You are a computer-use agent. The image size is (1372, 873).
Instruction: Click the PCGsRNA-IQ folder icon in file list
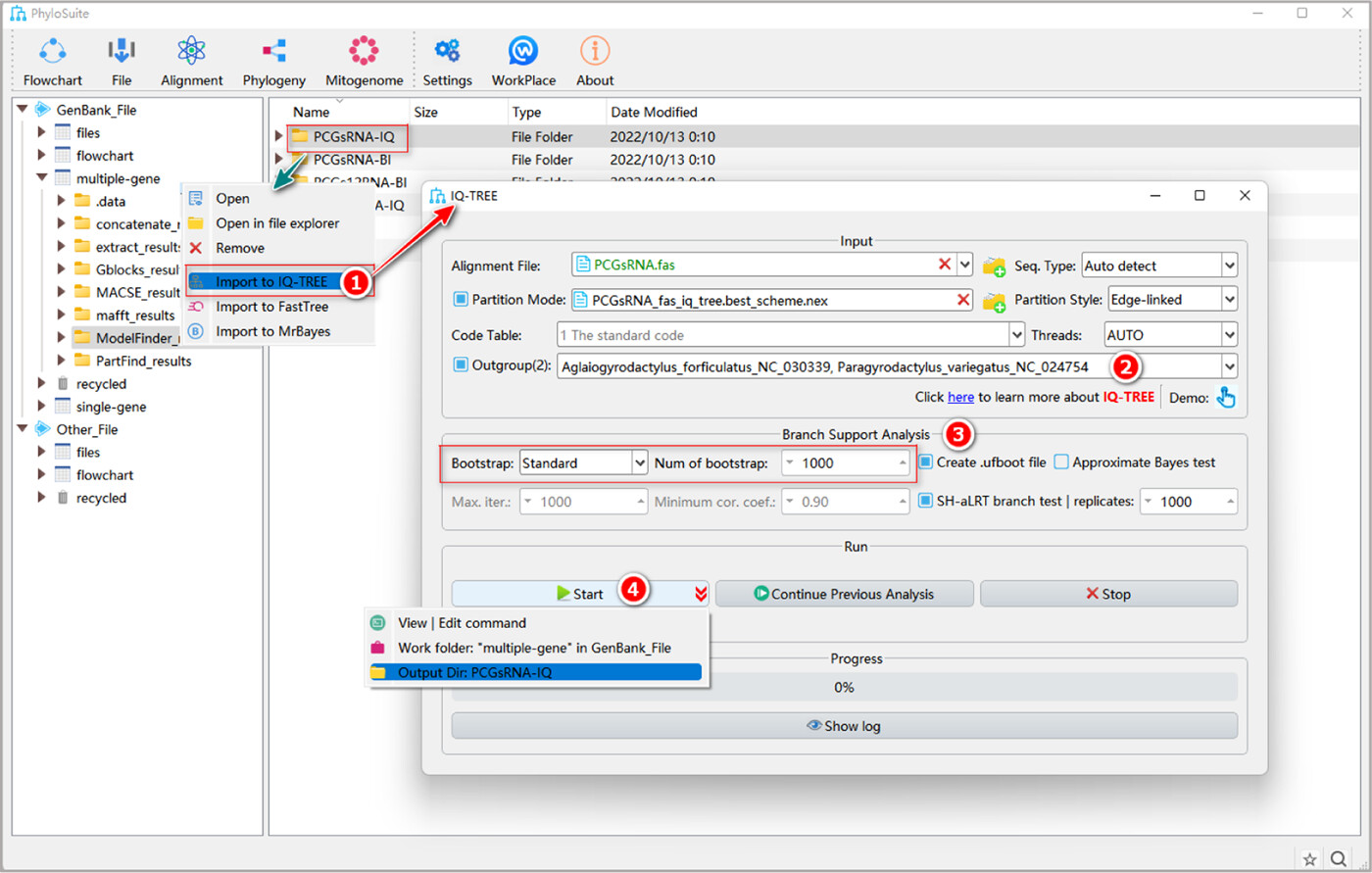click(299, 136)
